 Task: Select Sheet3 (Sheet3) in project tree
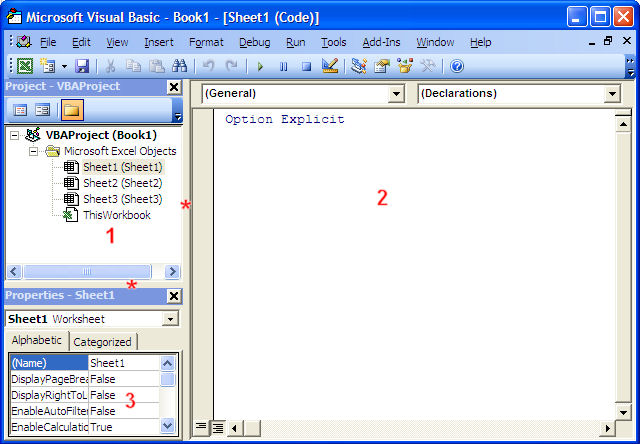[122, 199]
